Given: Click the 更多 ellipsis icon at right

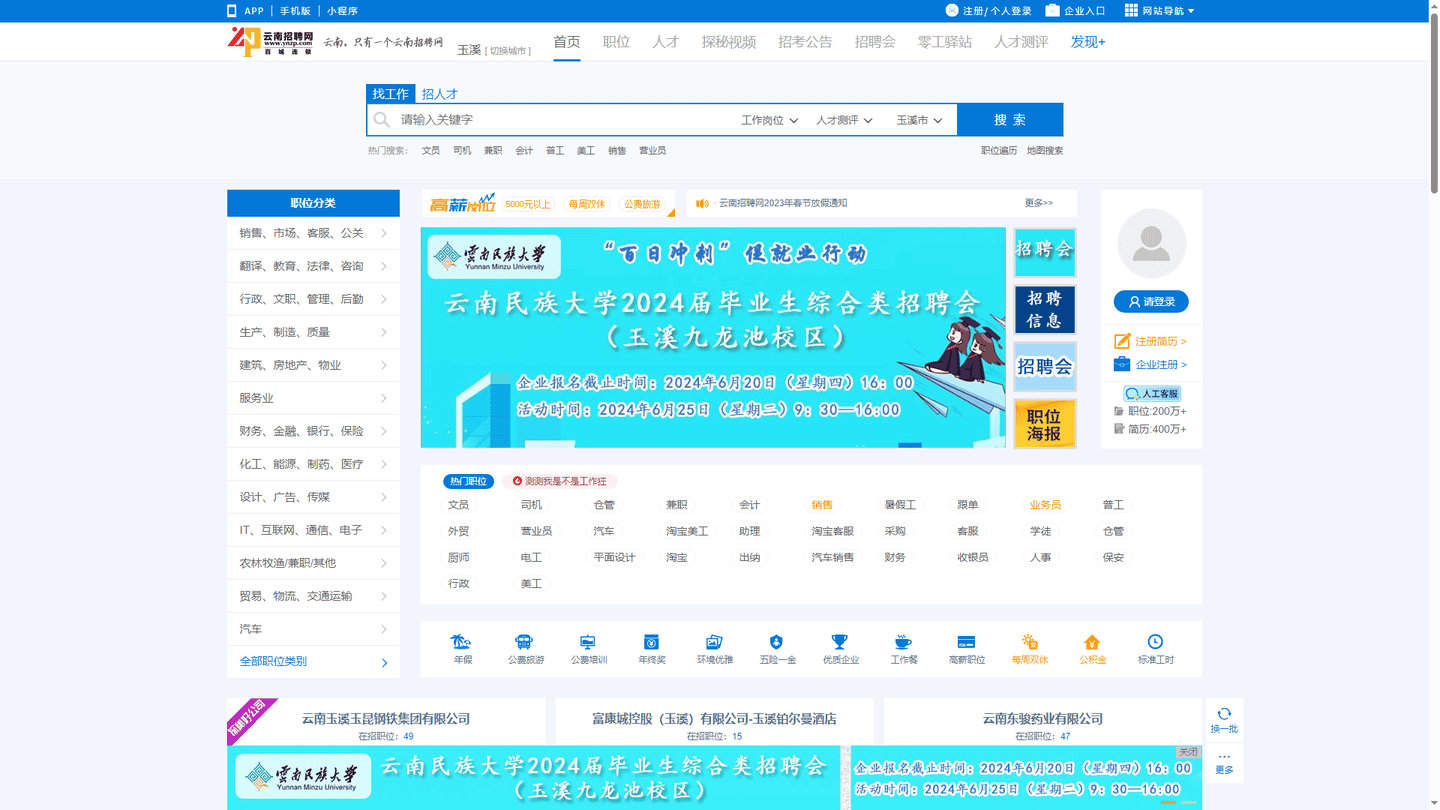Looking at the screenshot, I should coord(1224,757).
